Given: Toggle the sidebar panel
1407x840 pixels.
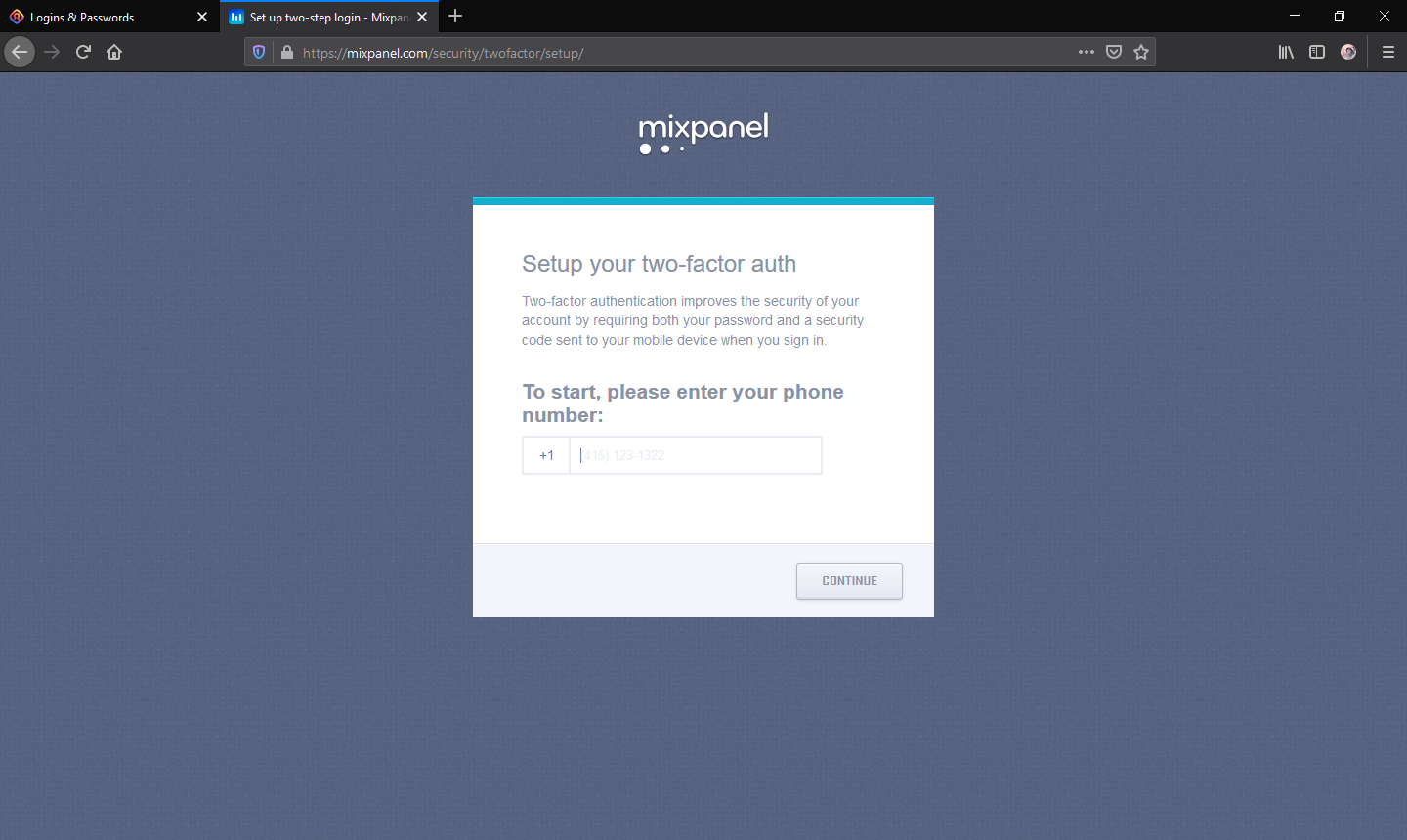Looking at the screenshot, I should click(x=1317, y=52).
